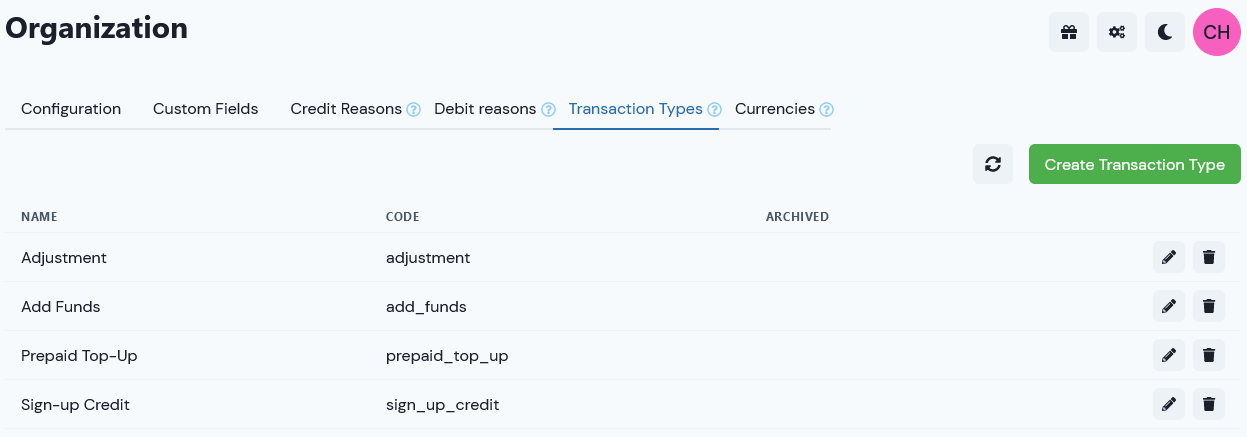Show help for Transaction Types tab
The height and width of the screenshot is (437, 1247).
click(714, 110)
